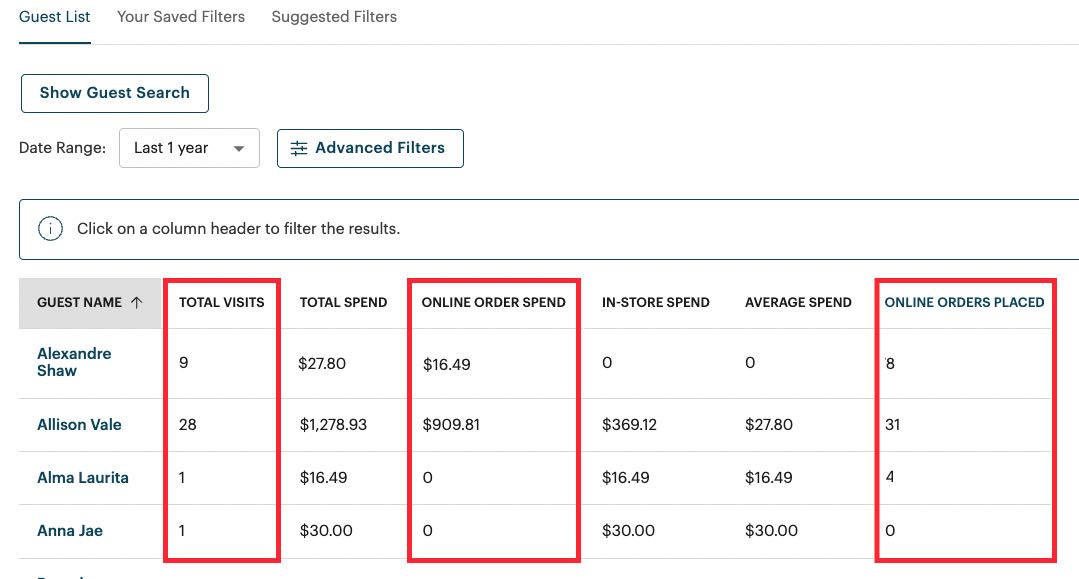This screenshot has height=579, width=1079.
Task: Open the Date Range dropdown
Action: pos(189,147)
